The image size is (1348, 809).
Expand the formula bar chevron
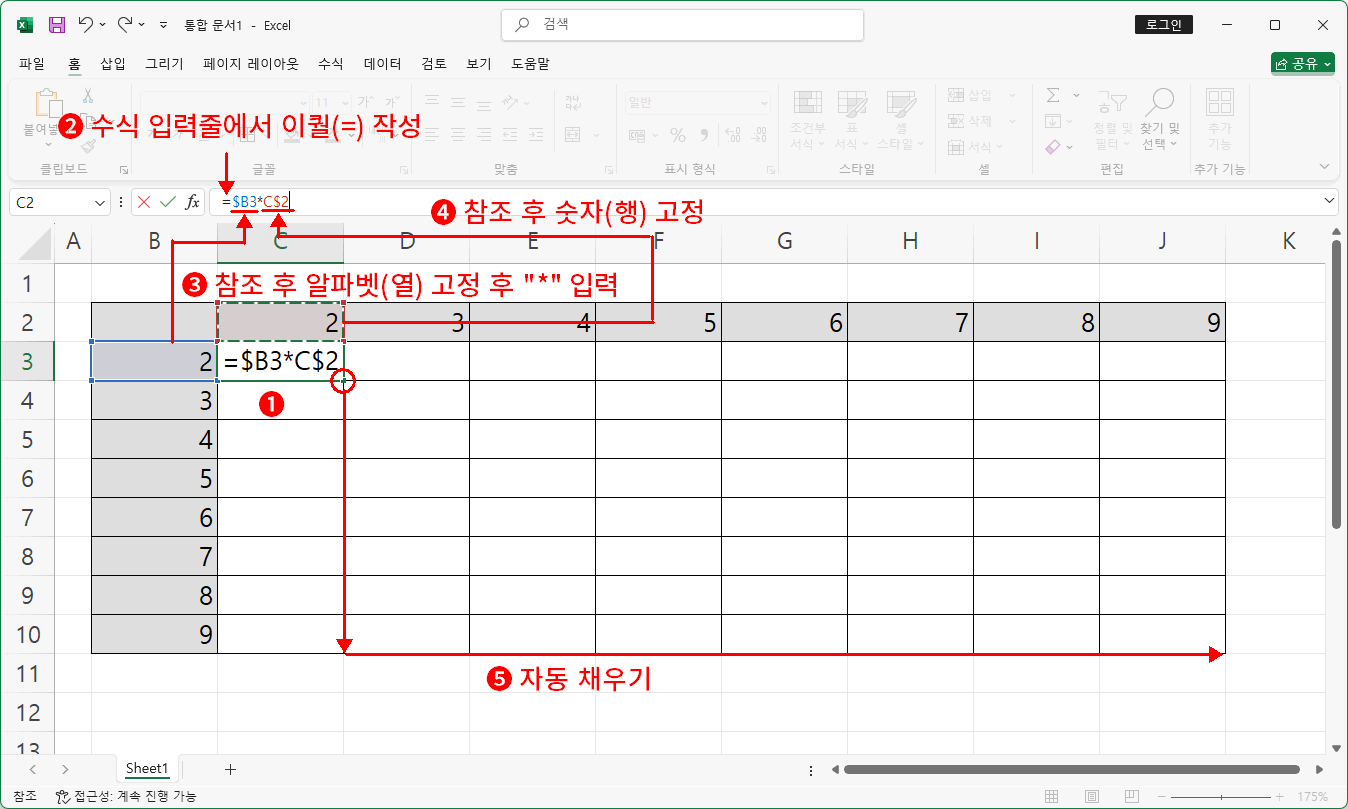pyautogui.click(x=1329, y=201)
